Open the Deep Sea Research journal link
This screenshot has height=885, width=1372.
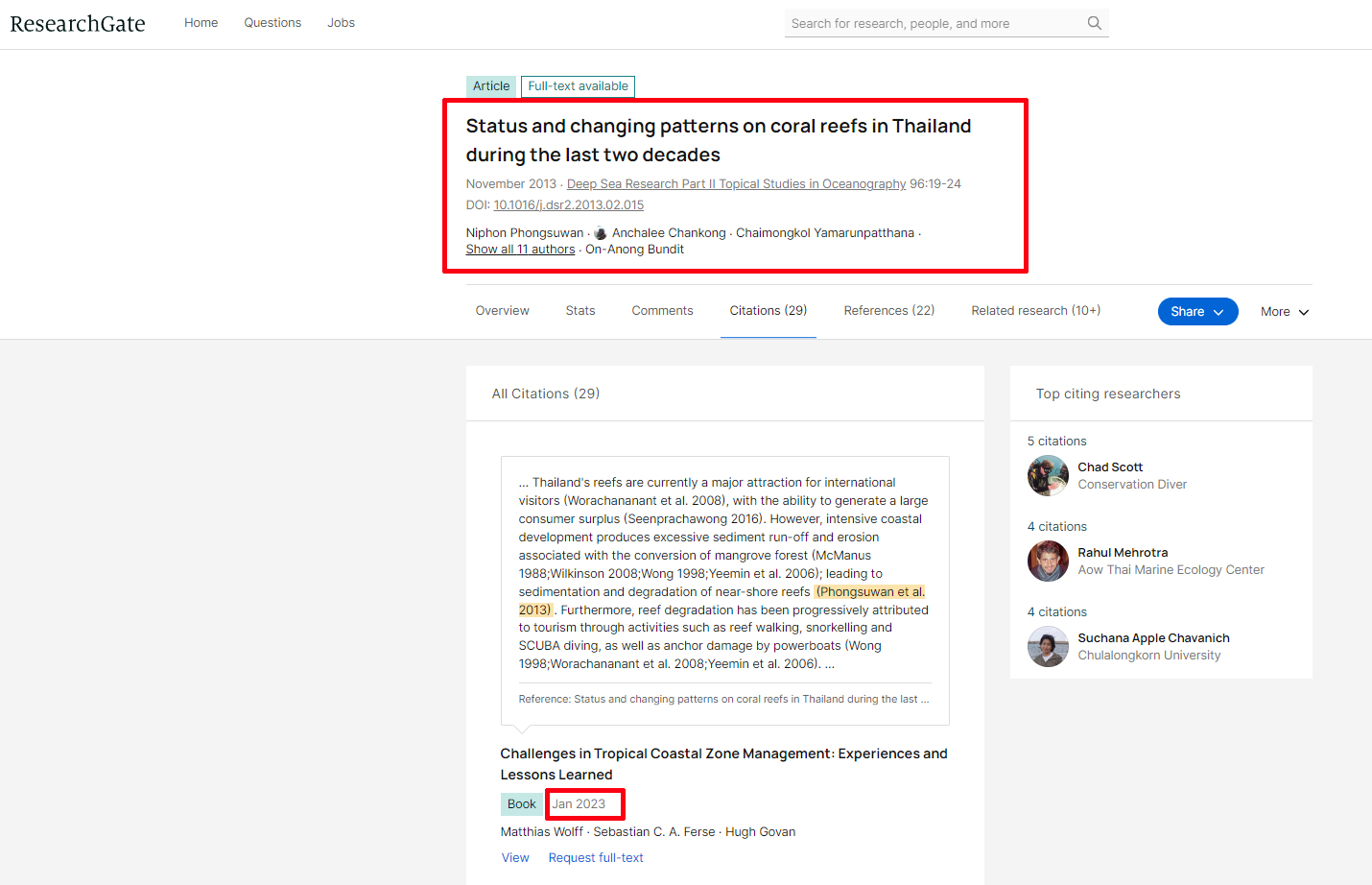[736, 184]
